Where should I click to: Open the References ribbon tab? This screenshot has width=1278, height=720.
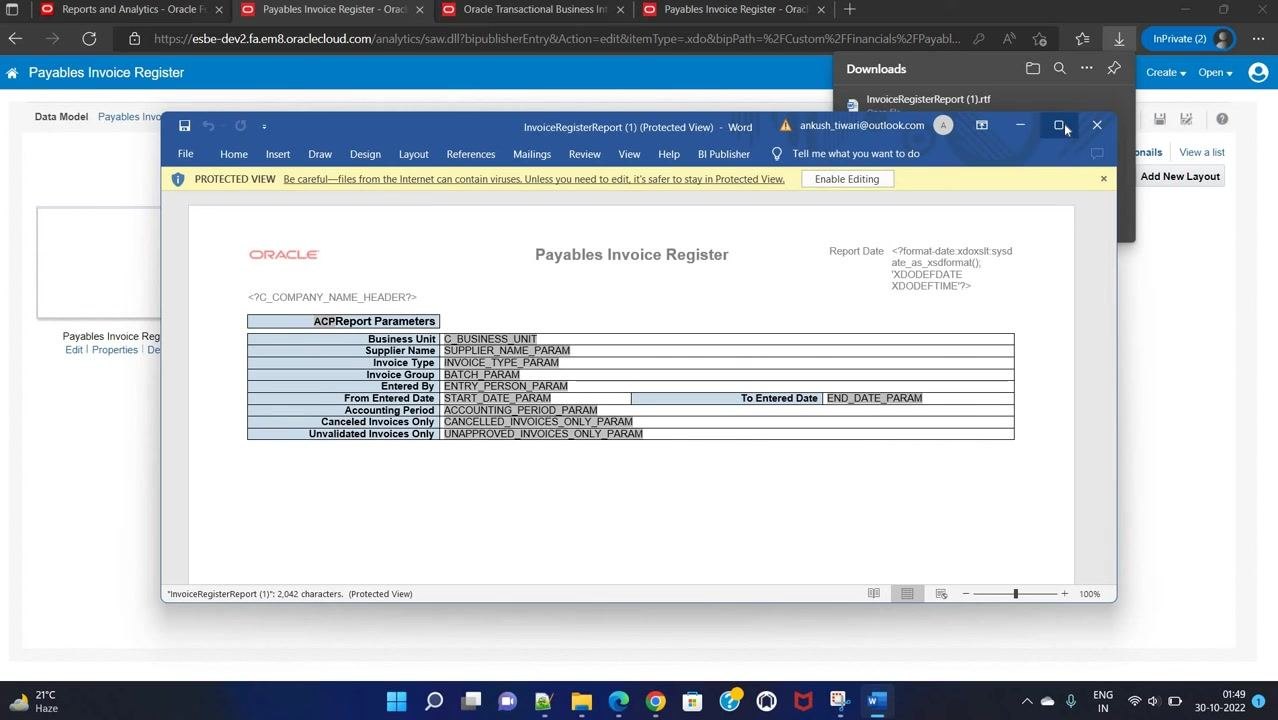[x=471, y=154]
